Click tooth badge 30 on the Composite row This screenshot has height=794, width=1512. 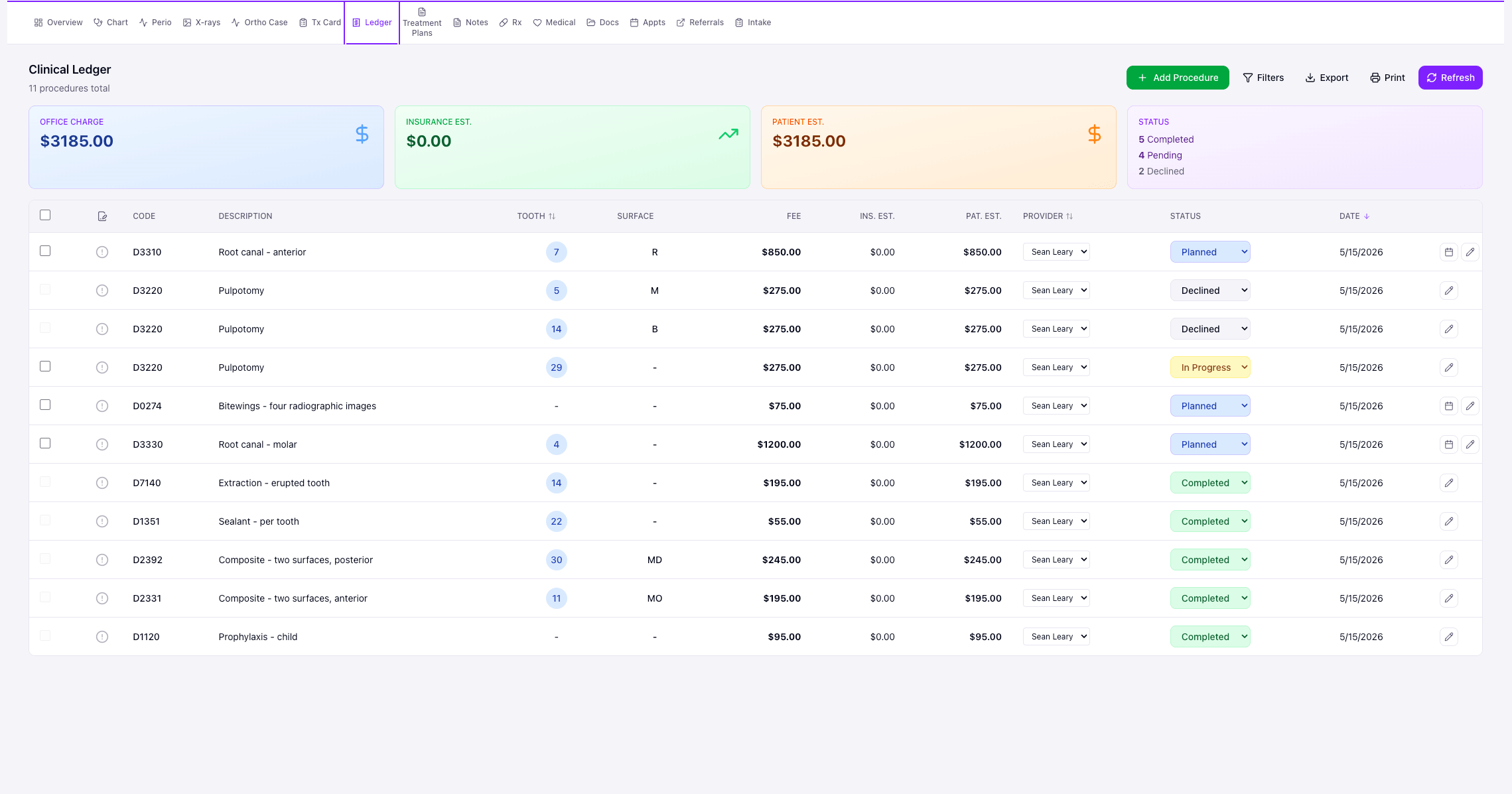click(x=557, y=560)
